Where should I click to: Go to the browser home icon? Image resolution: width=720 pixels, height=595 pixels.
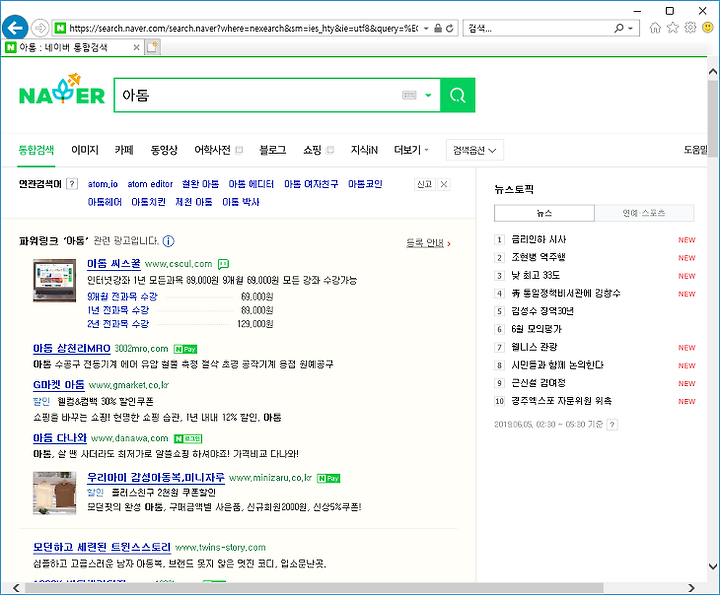pos(655,28)
